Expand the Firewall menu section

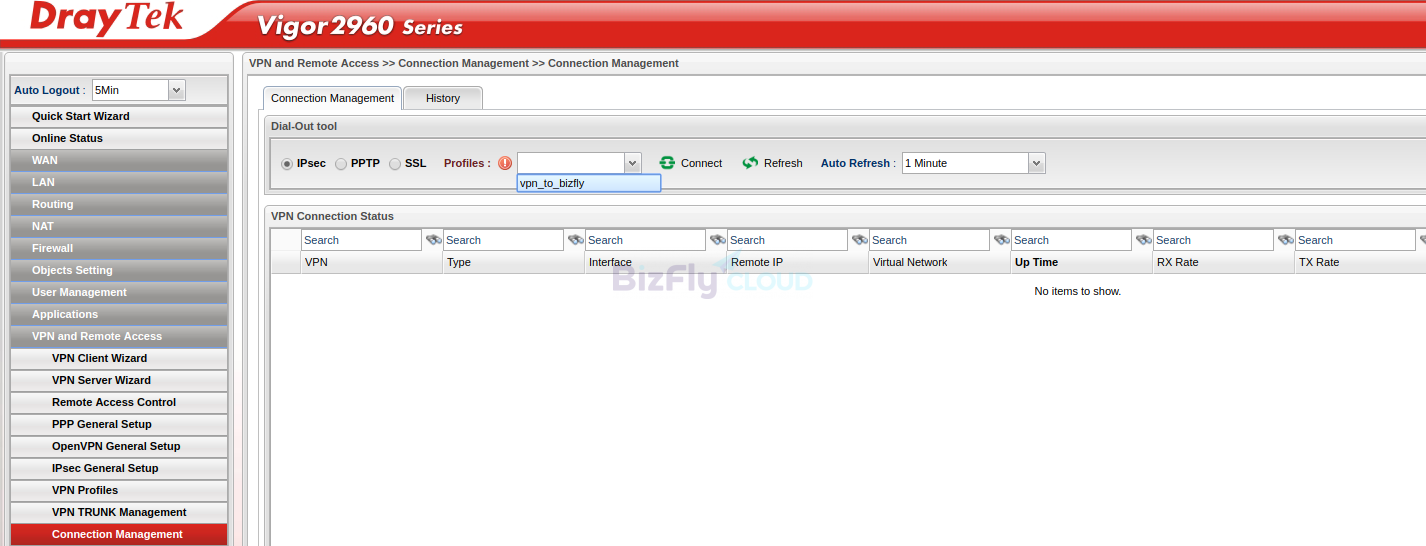119,248
